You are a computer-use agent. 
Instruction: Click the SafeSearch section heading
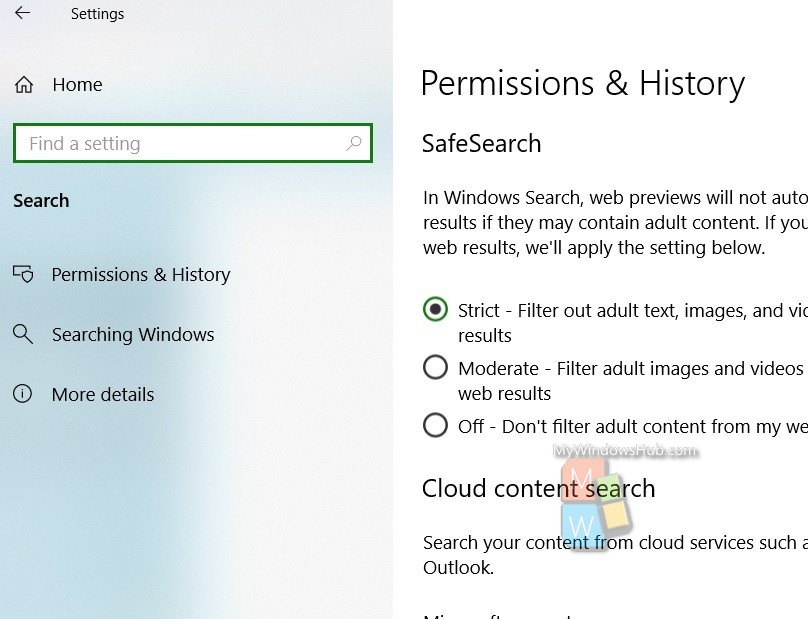coord(481,143)
